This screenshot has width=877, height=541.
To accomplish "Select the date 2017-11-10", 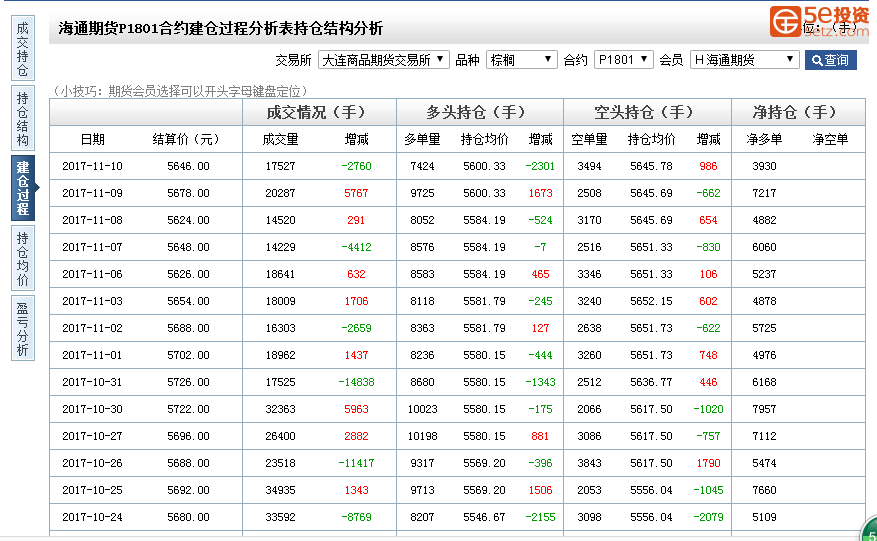I will point(92,166).
